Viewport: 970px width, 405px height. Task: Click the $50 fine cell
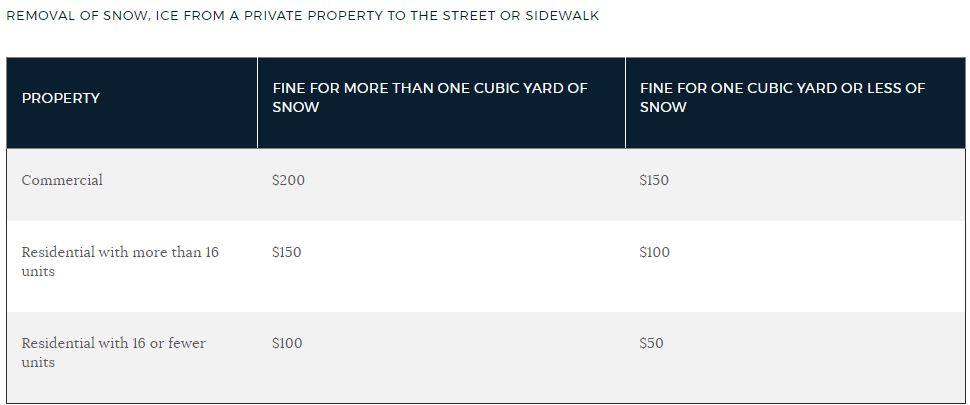tap(651, 343)
